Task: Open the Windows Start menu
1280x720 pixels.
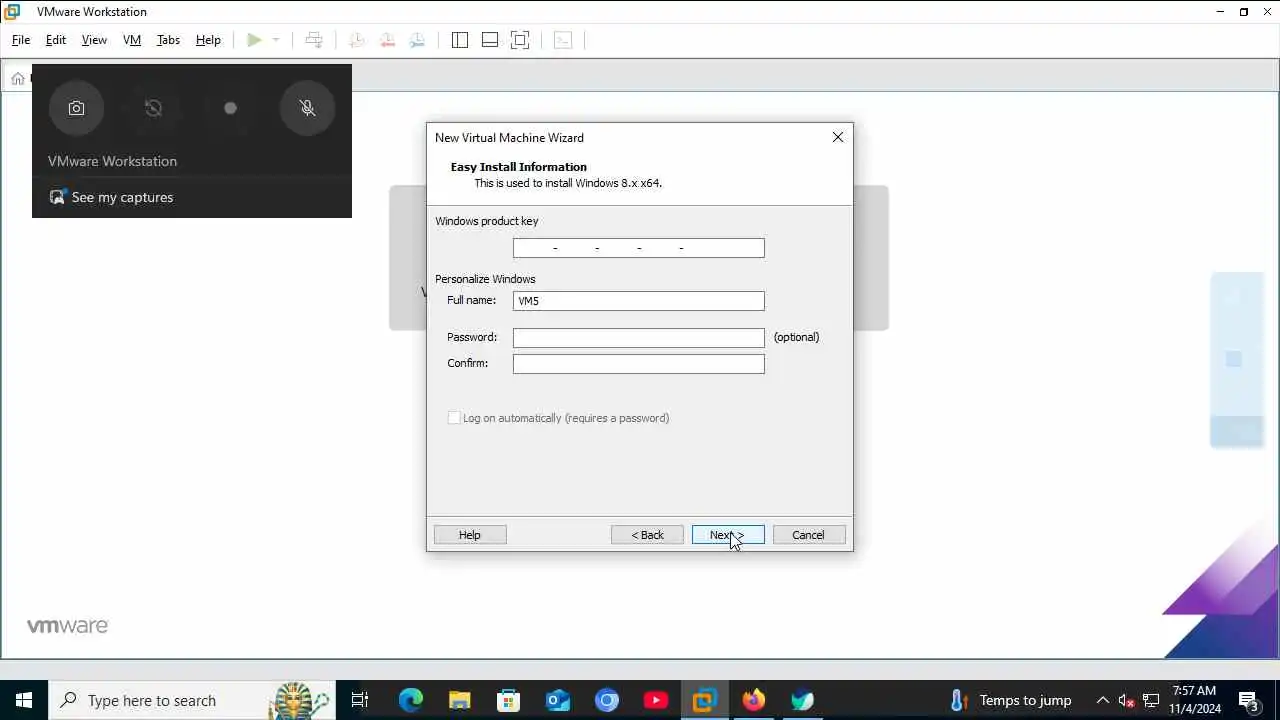Action: tap(24, 700)
